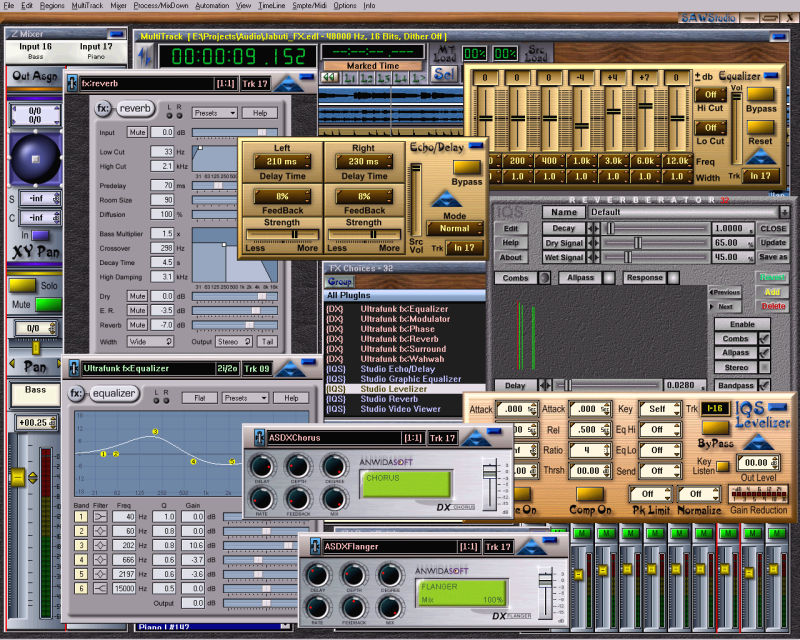Viewport: 800px width, 640px height.
Task: Toggle the Allpass checkbox beside Response
Action: click(x=609, y=278)
